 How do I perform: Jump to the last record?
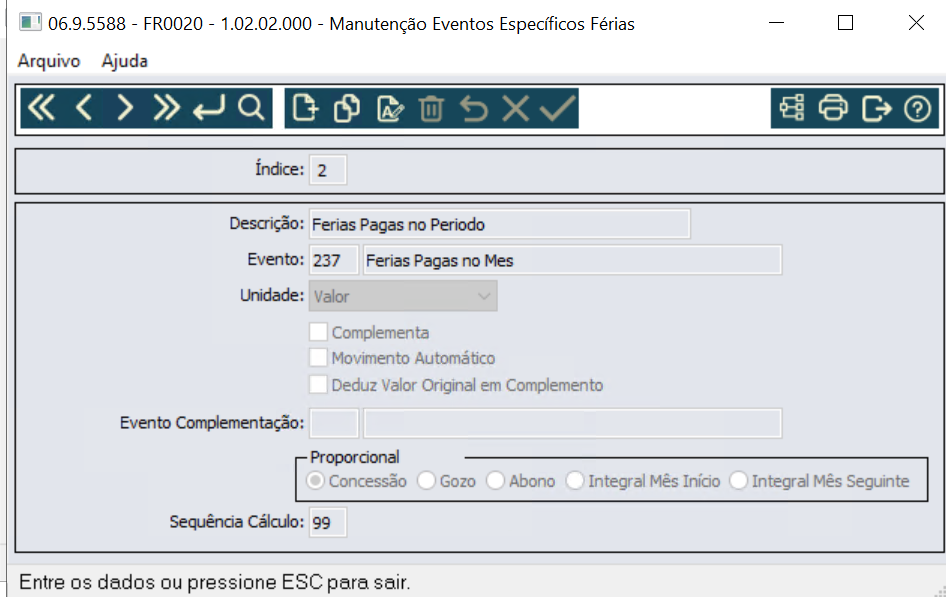[167, 109]
